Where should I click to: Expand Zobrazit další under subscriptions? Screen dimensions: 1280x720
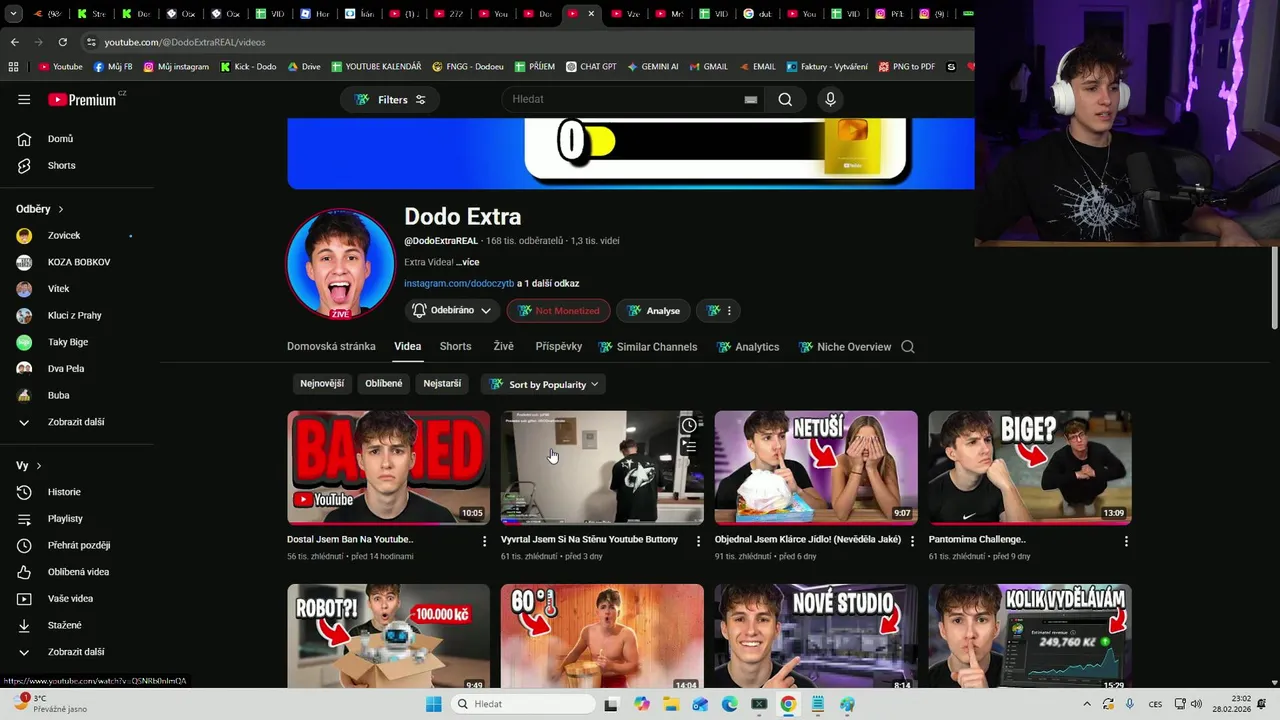click(76, 422)
